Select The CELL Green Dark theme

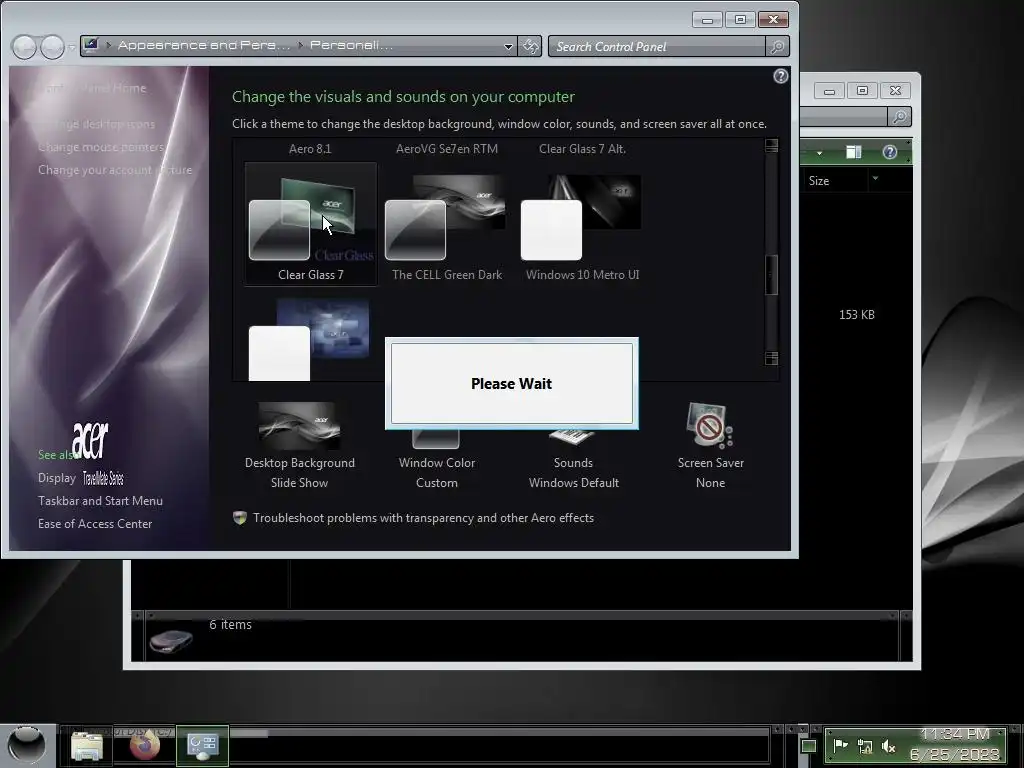click(447, 223)
